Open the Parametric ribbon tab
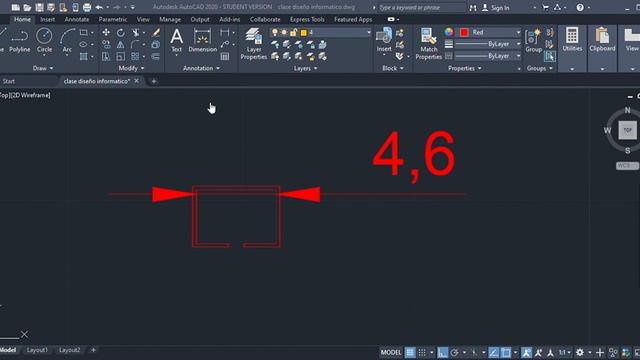The width and height of the screenshot is (640, 360). point(113,19)
